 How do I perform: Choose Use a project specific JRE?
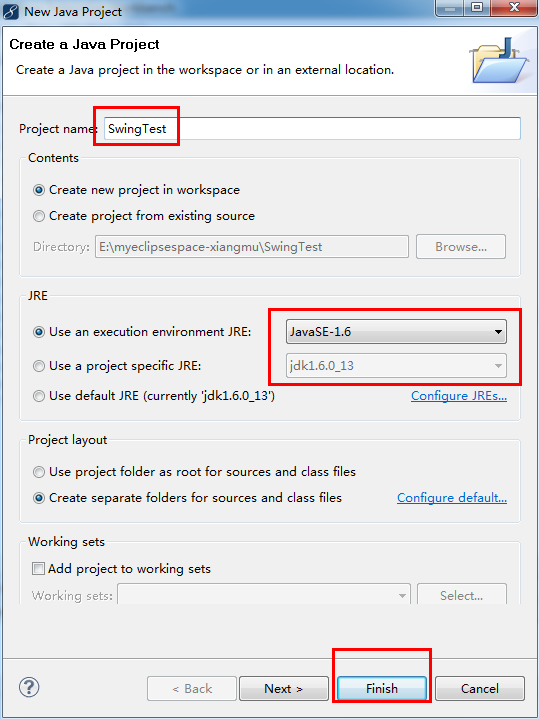click(x=117, y=366)
